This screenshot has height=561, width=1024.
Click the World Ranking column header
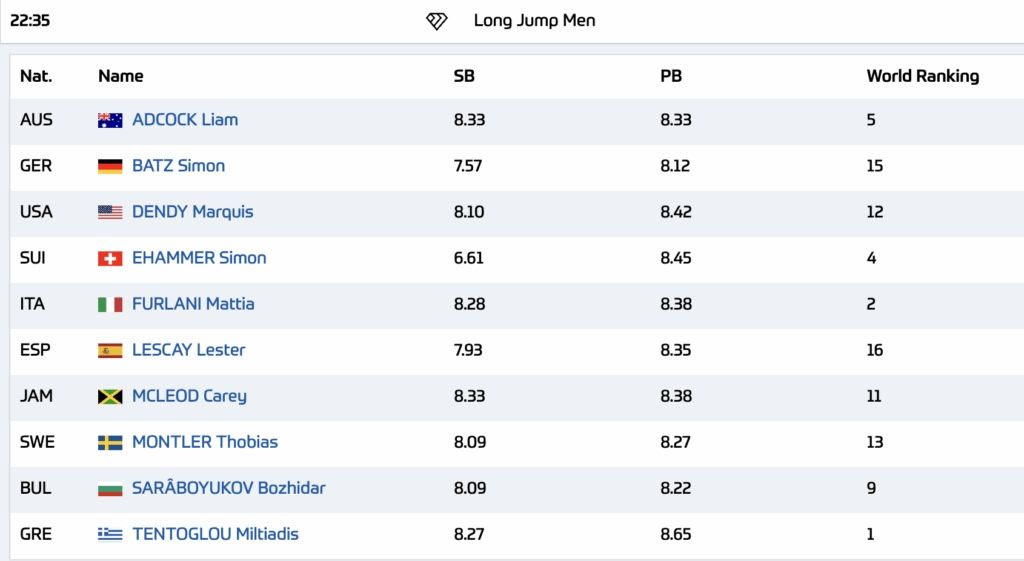pyautogui.click(x=922, y=76)
